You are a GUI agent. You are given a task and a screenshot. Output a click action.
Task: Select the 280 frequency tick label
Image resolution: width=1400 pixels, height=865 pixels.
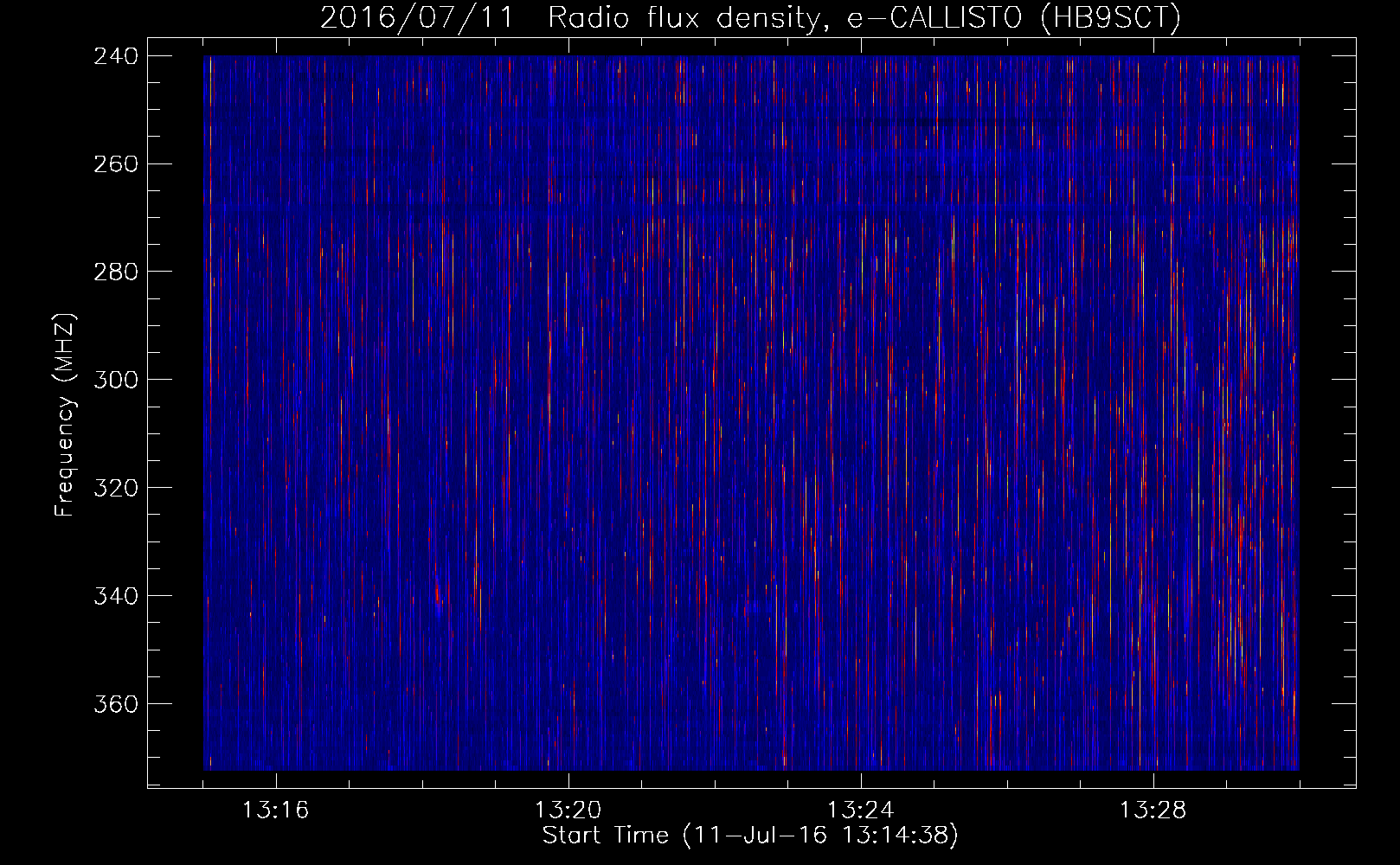coord(116,272)
